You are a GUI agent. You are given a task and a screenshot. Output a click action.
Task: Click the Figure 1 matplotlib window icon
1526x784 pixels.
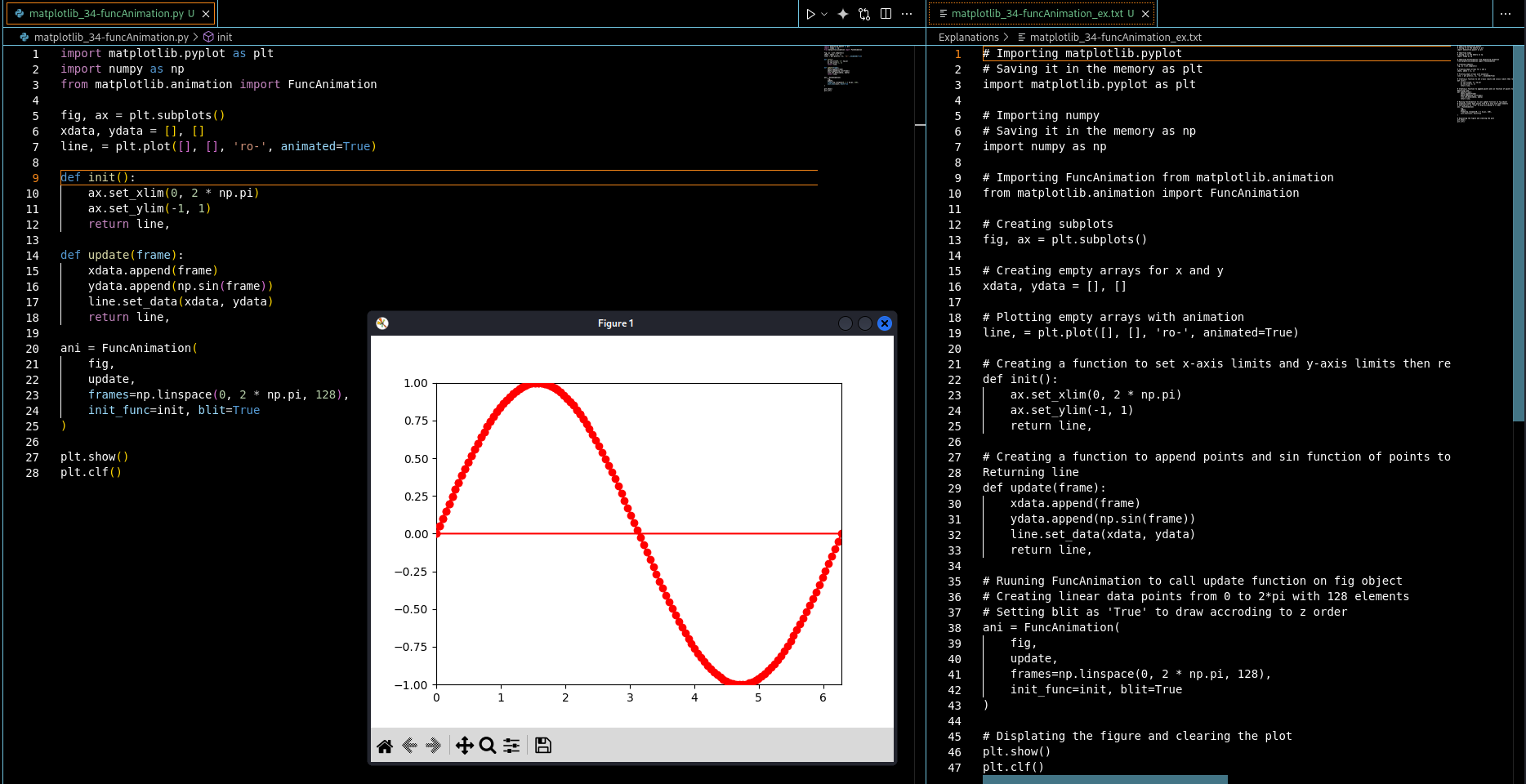[382, 323]
